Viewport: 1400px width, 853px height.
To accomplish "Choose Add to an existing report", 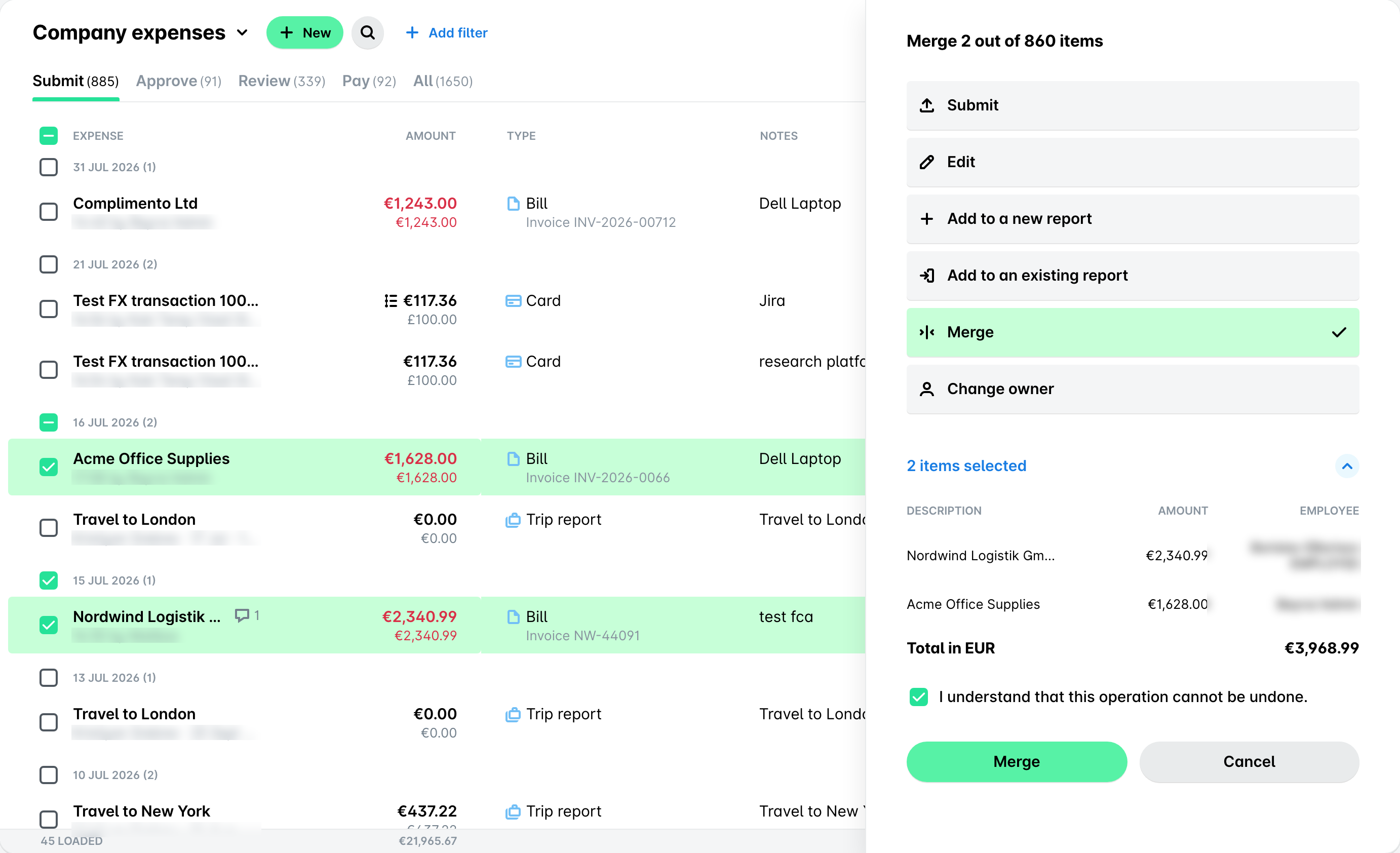I will pyautogui.click(x=1133, y=276).
